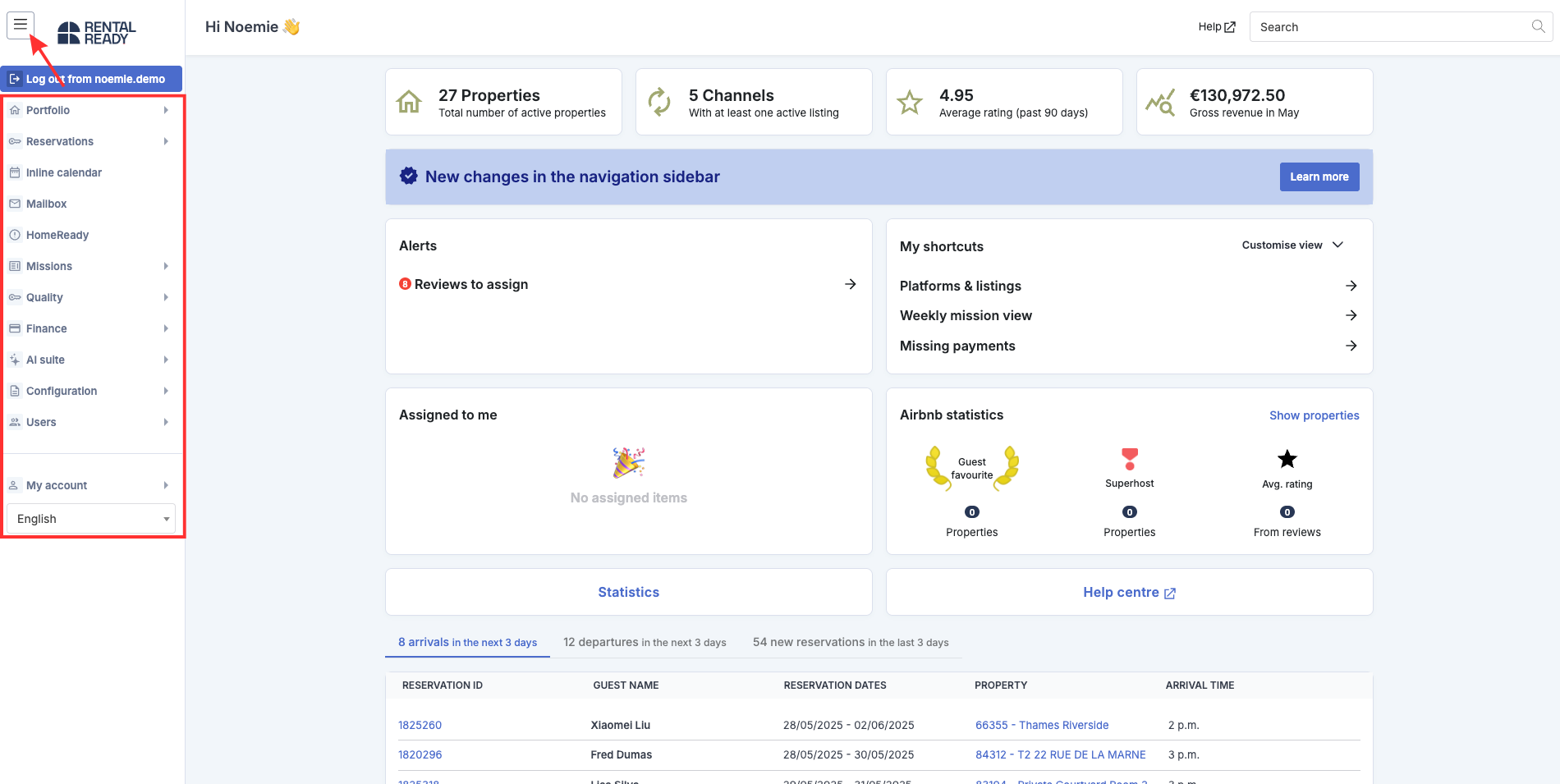1560x784 pixels.
Task: Click the Guest favourite badge
Action: [972, 469]
